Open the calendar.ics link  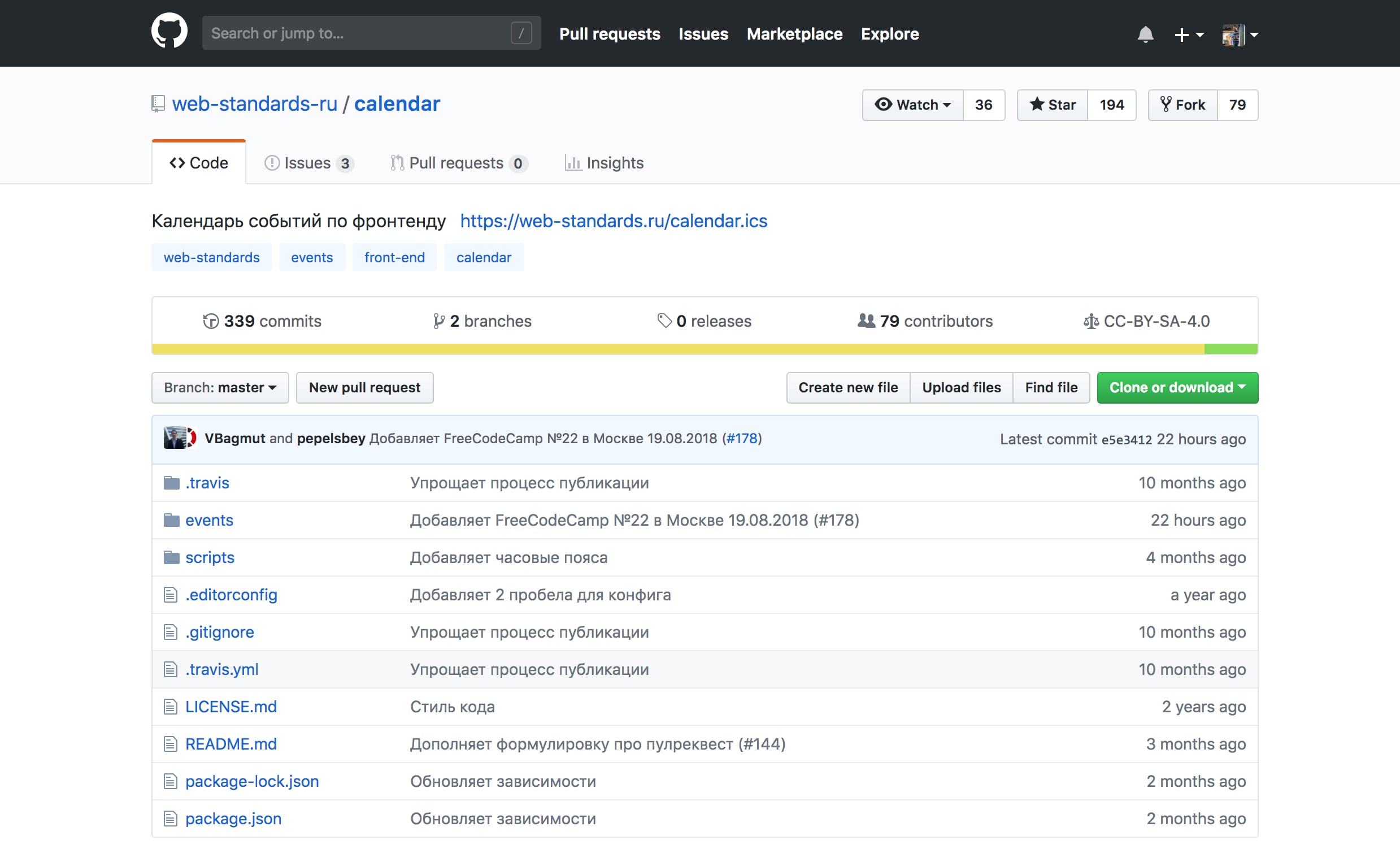(x=614, y=221)
